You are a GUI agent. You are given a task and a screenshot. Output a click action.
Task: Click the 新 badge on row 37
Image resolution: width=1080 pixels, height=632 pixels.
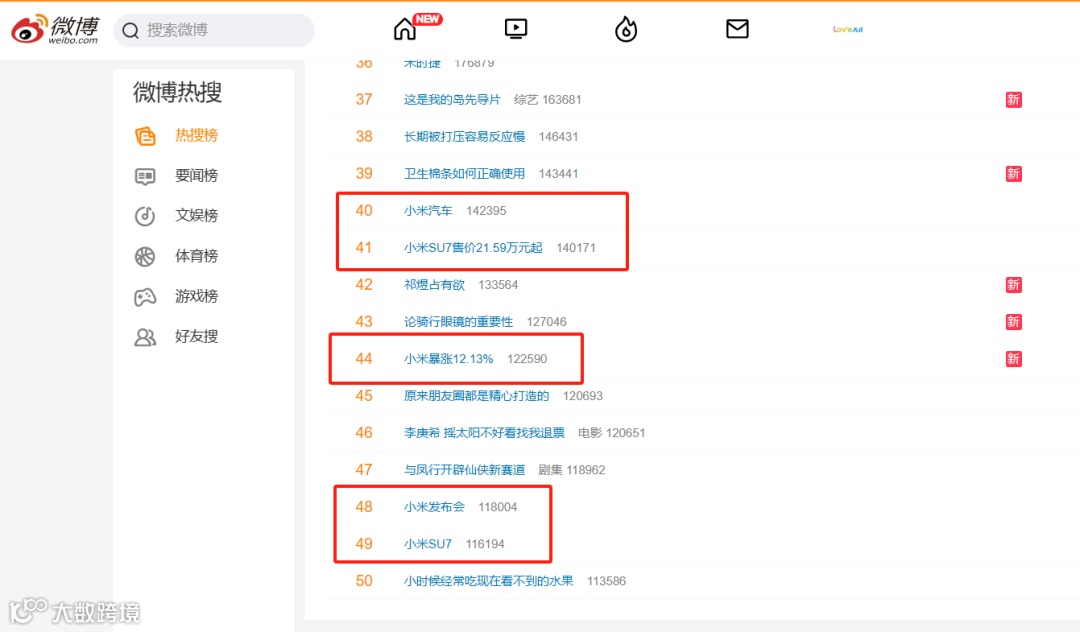(1013, 100)
